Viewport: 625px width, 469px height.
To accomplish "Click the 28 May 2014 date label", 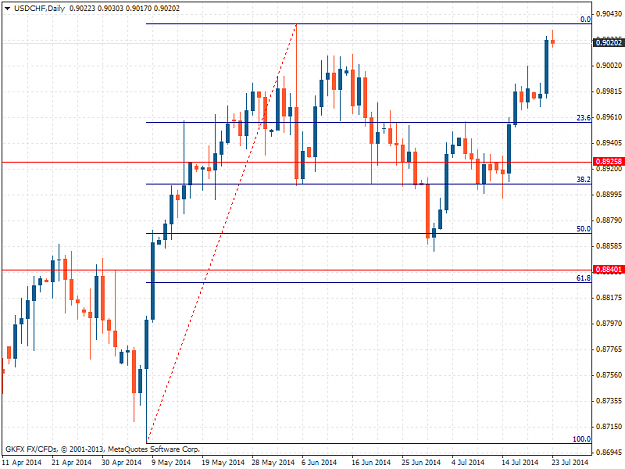I will (273, 462).
